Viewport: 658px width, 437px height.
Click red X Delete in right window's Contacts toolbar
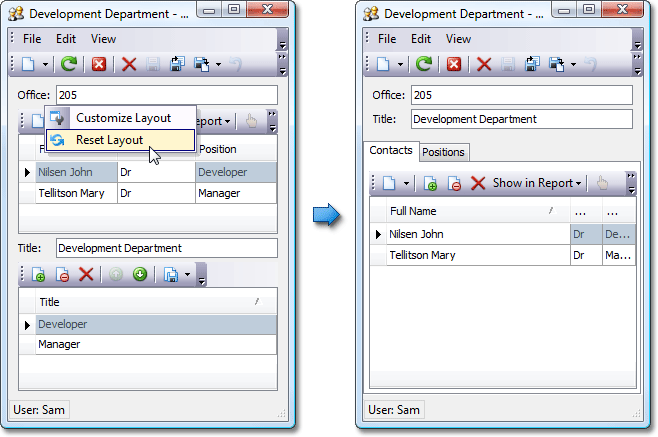tap(478, 183)
